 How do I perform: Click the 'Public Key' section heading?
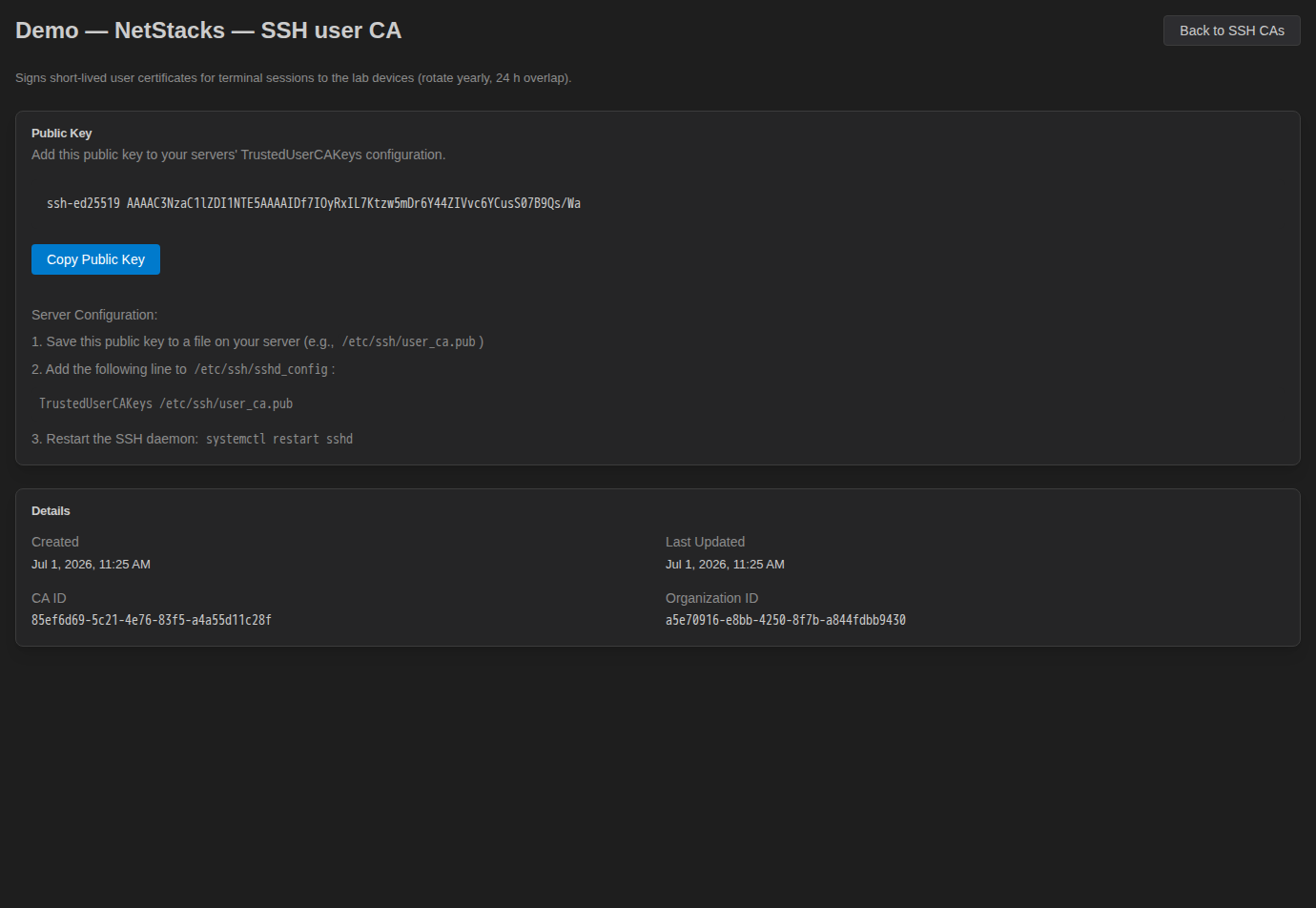pyautogui.click(x=61, y=134)
